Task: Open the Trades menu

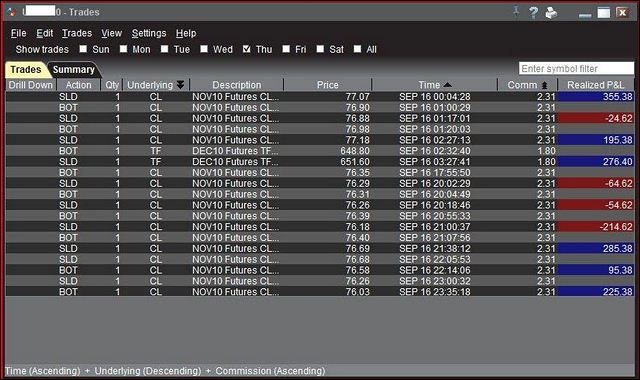Action: tap(77, 33)
